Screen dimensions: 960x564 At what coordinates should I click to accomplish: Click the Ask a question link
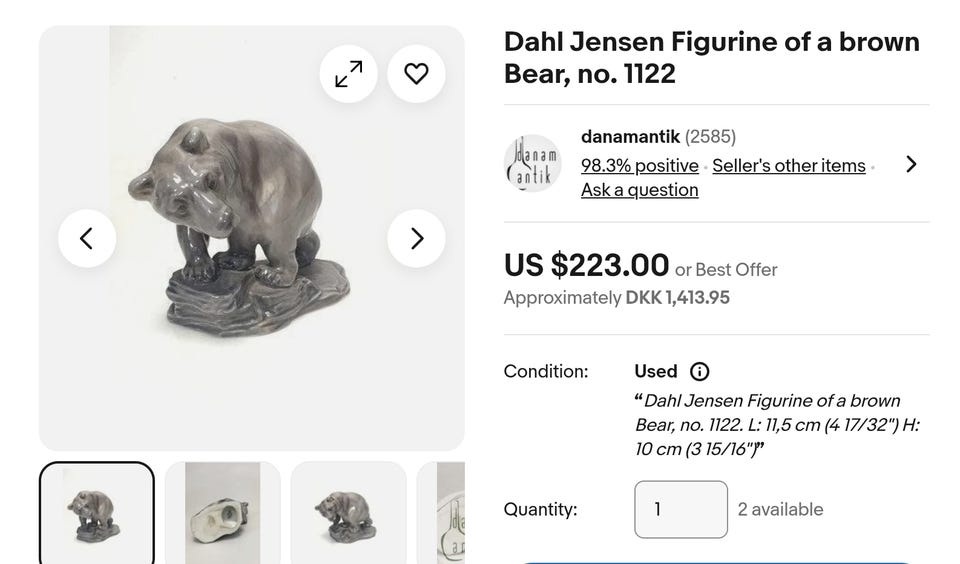coord(640,190)
